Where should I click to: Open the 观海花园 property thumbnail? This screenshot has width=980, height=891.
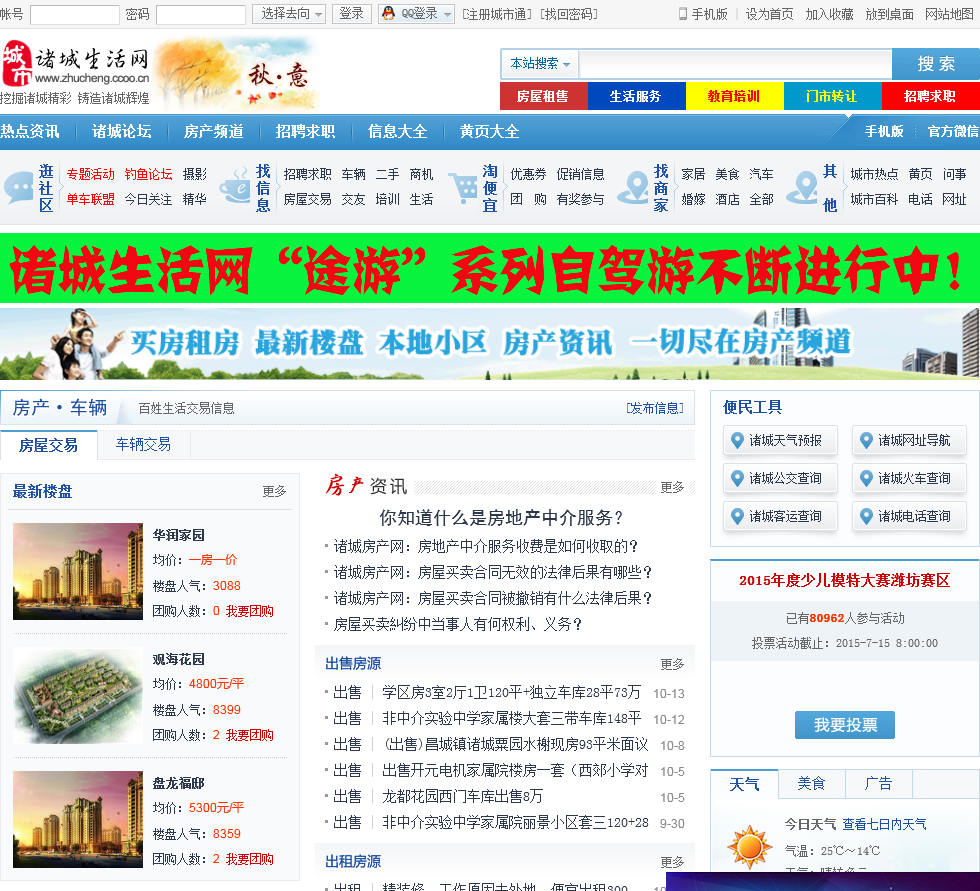click(78, 695)
